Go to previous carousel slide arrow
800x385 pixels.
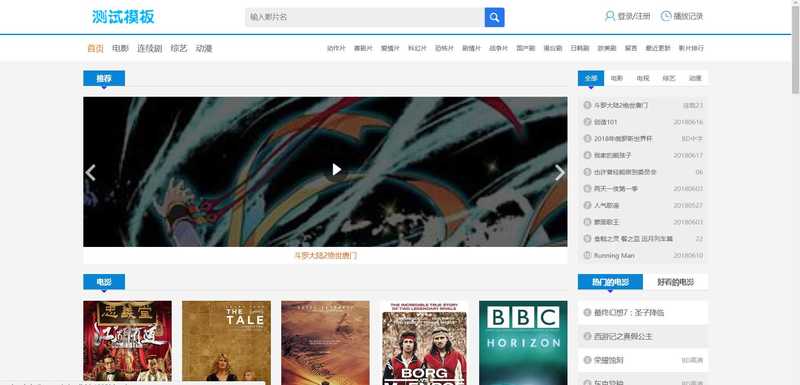coord(90,172)
